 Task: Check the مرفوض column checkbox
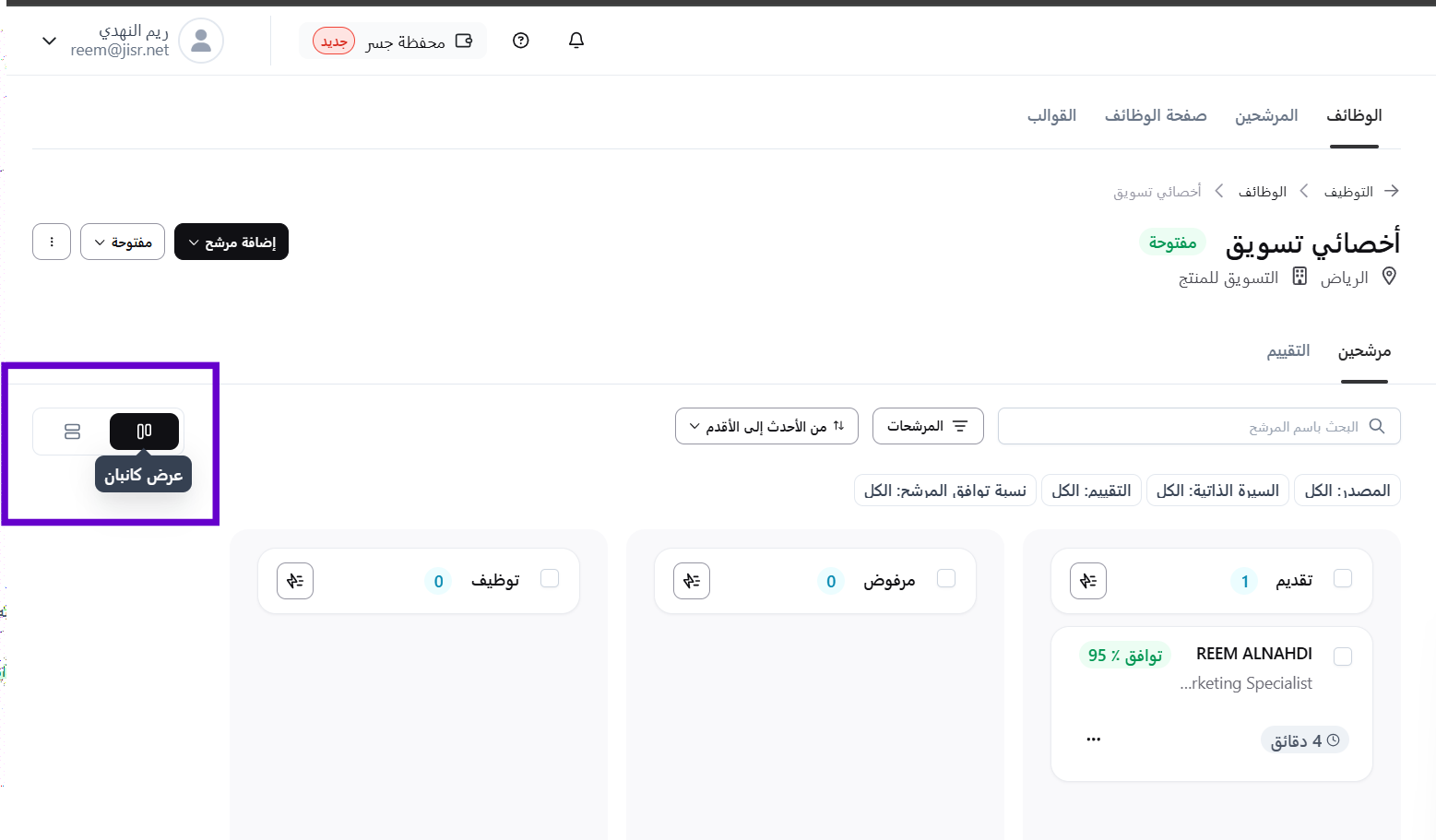(946, 578)
